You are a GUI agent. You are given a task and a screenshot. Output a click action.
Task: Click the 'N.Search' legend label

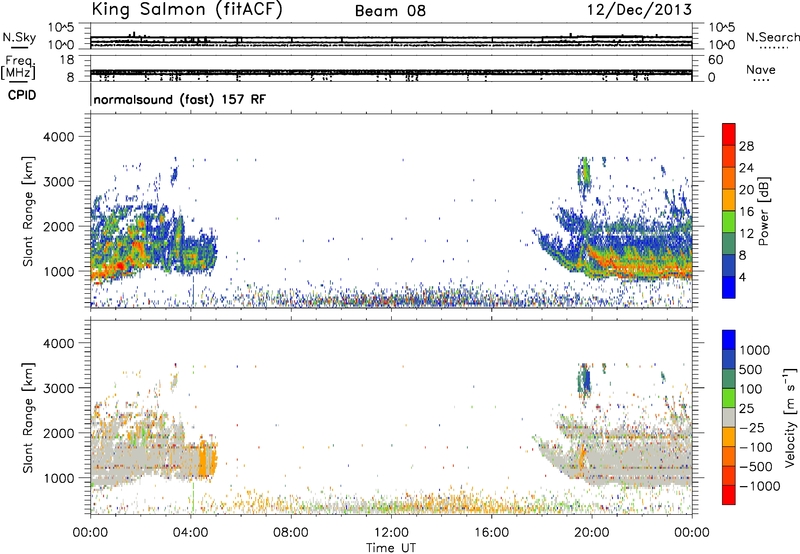[772, 37]
